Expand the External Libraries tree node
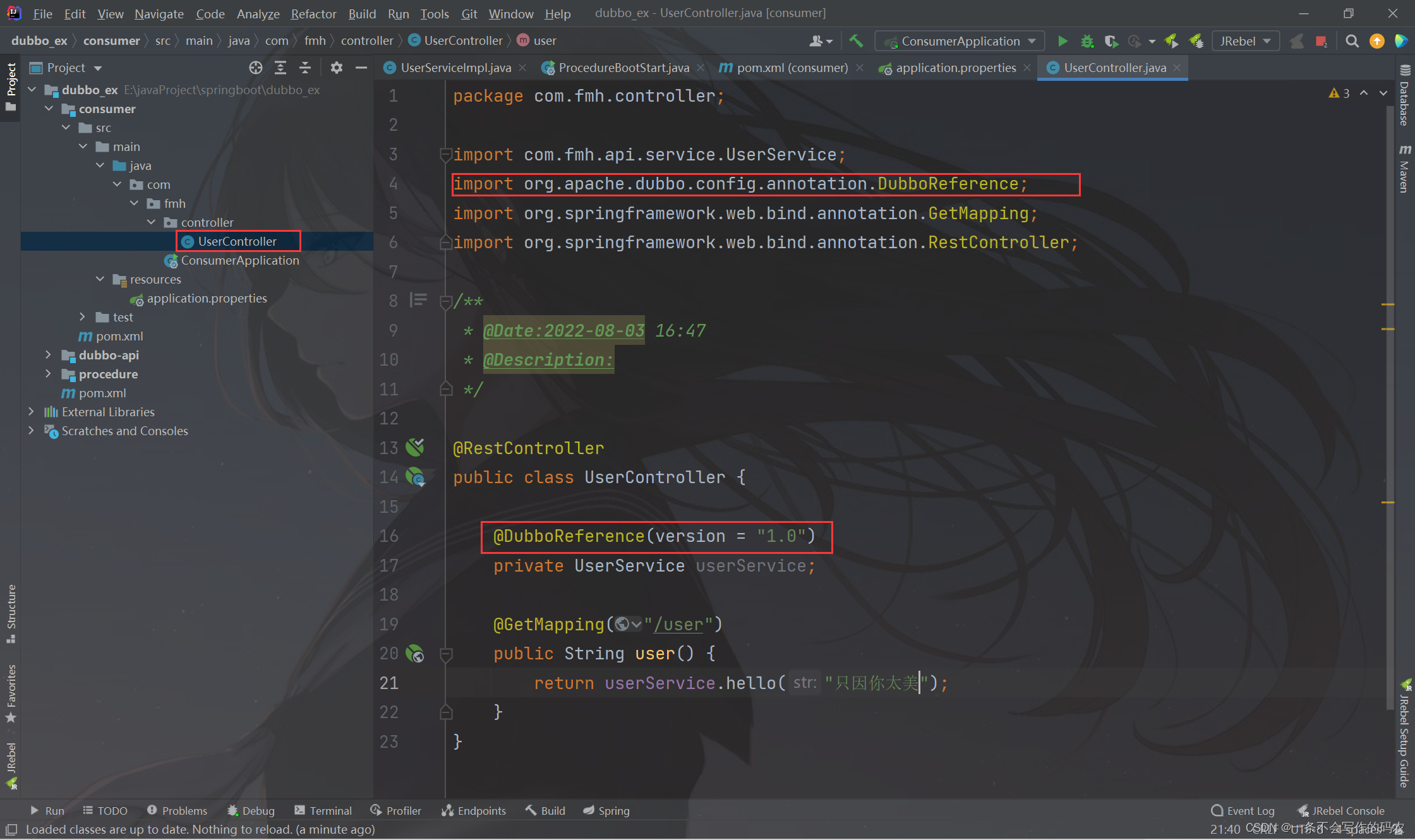Image resolution: width=1415 pixels, height=840 pixels. click(32, 412)
